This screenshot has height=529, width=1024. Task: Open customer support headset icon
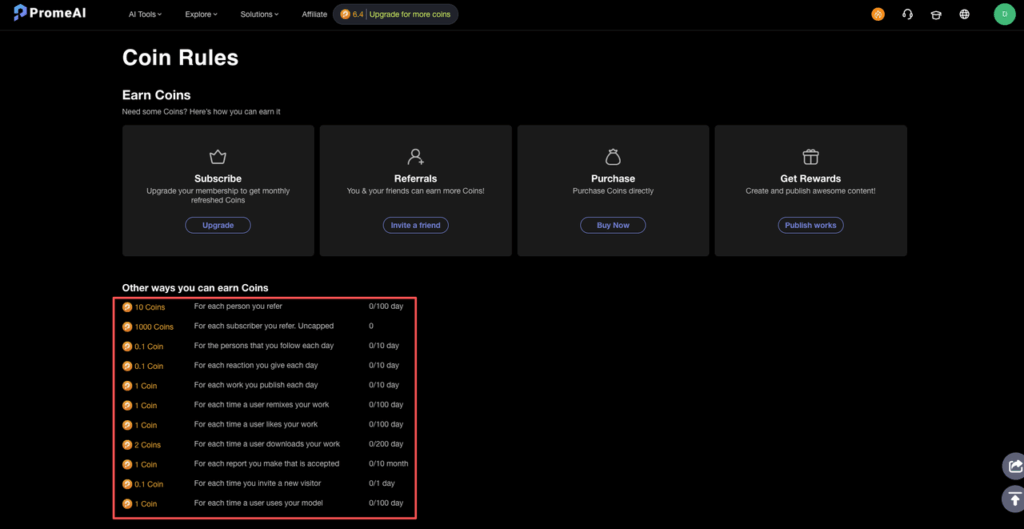907,14
